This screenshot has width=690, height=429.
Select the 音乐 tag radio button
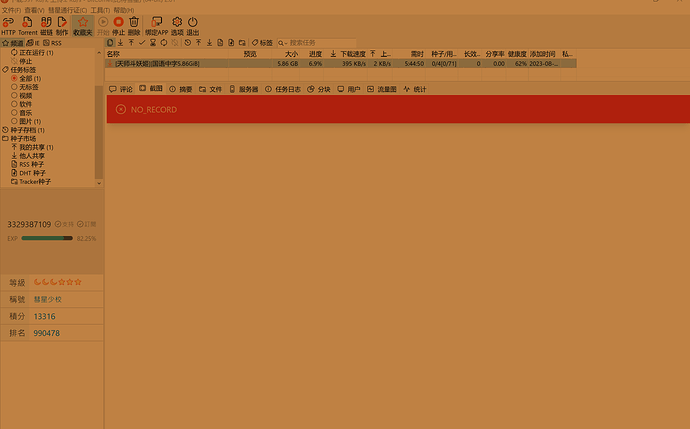(x=15, y=112)
